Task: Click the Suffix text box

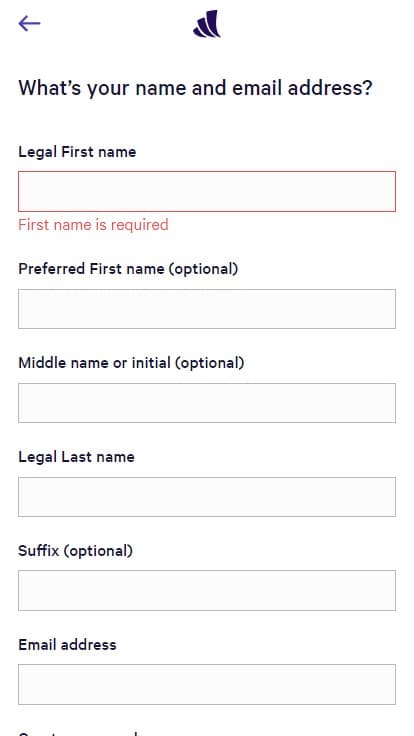Action: tap(207, 590)
